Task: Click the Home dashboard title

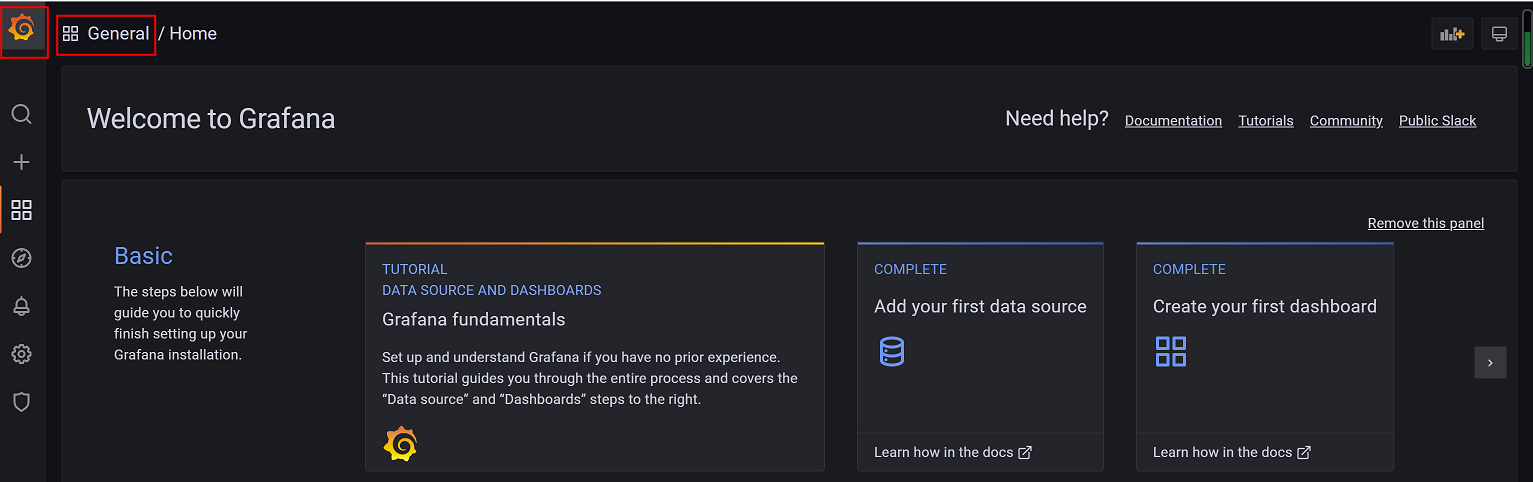Action: [x=193, y=34]
